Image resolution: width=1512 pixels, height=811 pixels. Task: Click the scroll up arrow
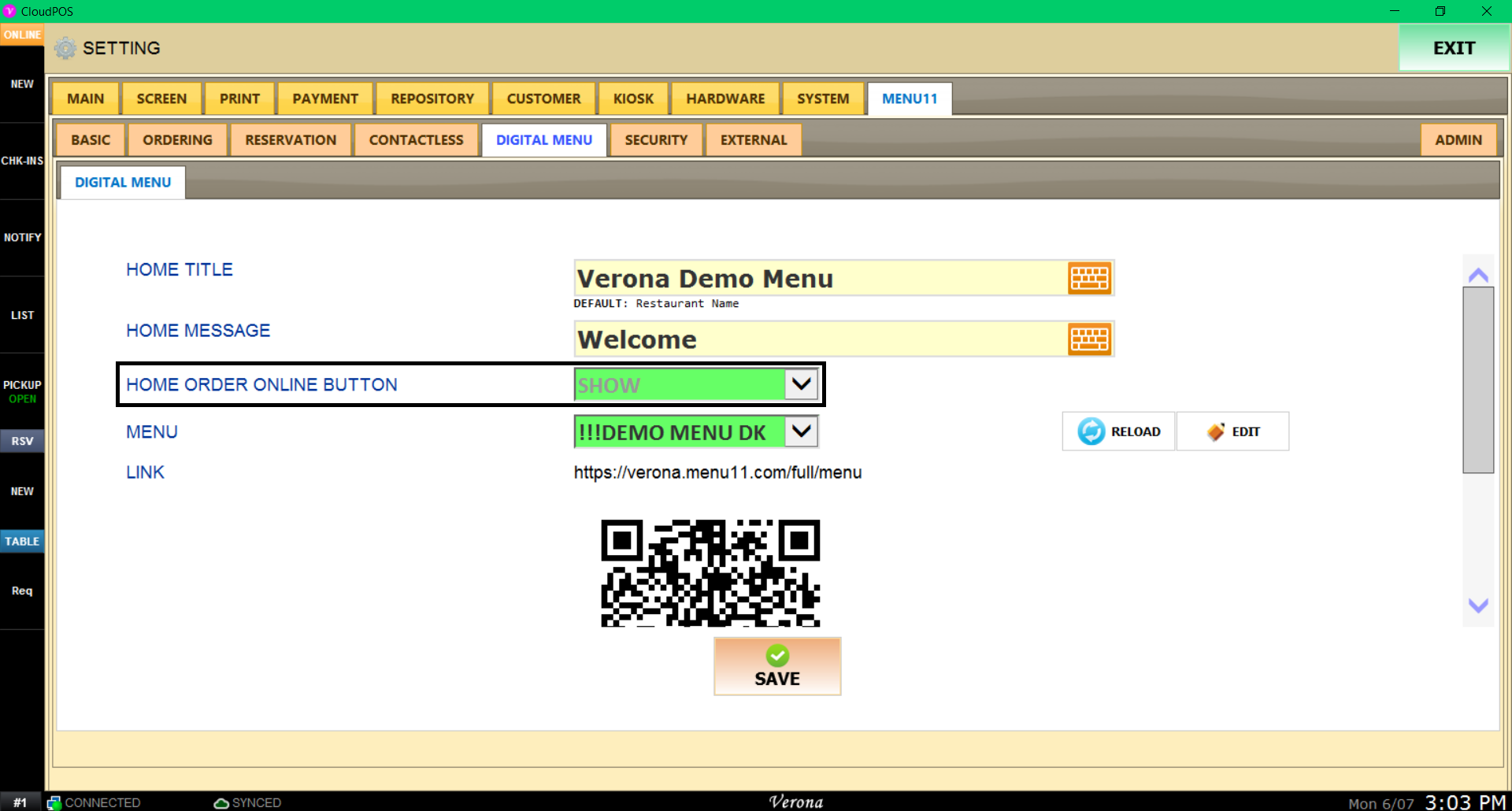(x=1478, y=275)
